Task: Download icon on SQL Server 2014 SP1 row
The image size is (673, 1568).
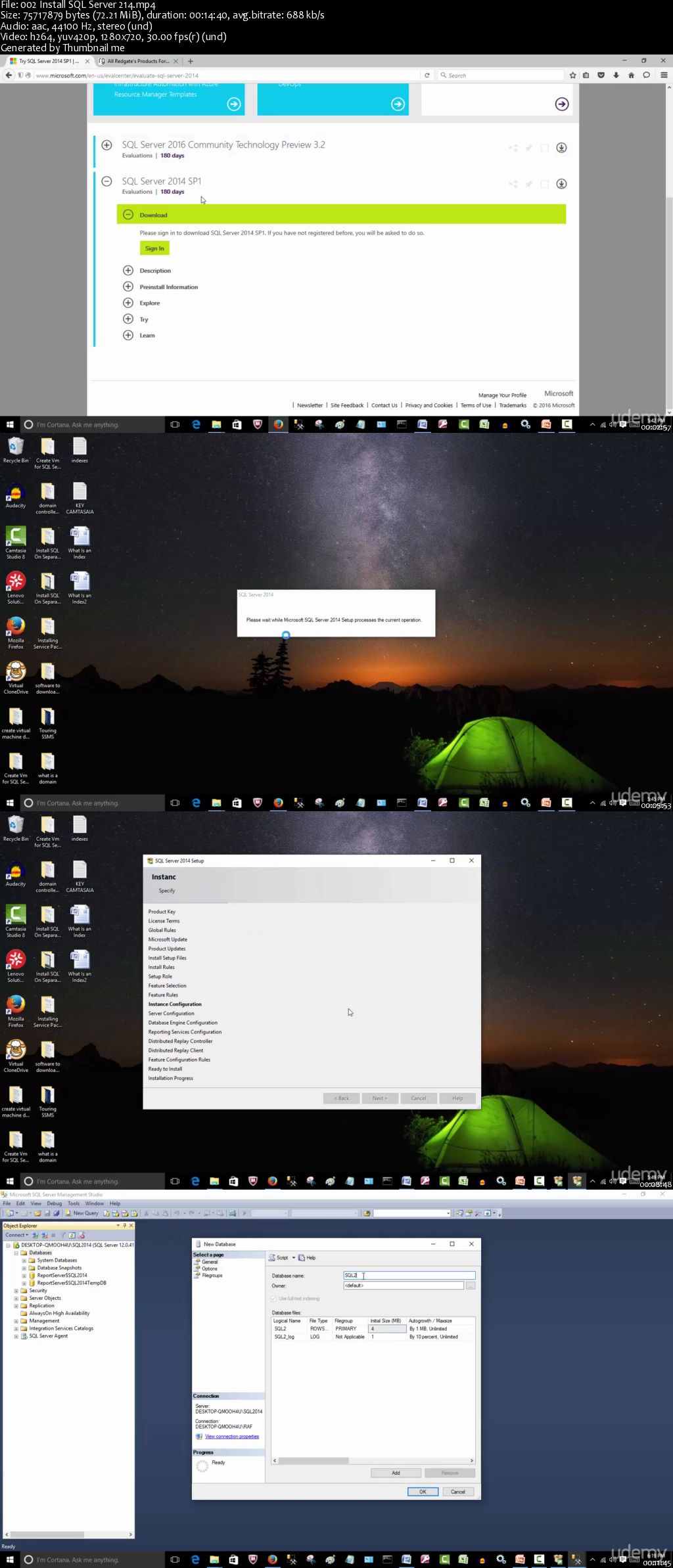Action: 561,184
